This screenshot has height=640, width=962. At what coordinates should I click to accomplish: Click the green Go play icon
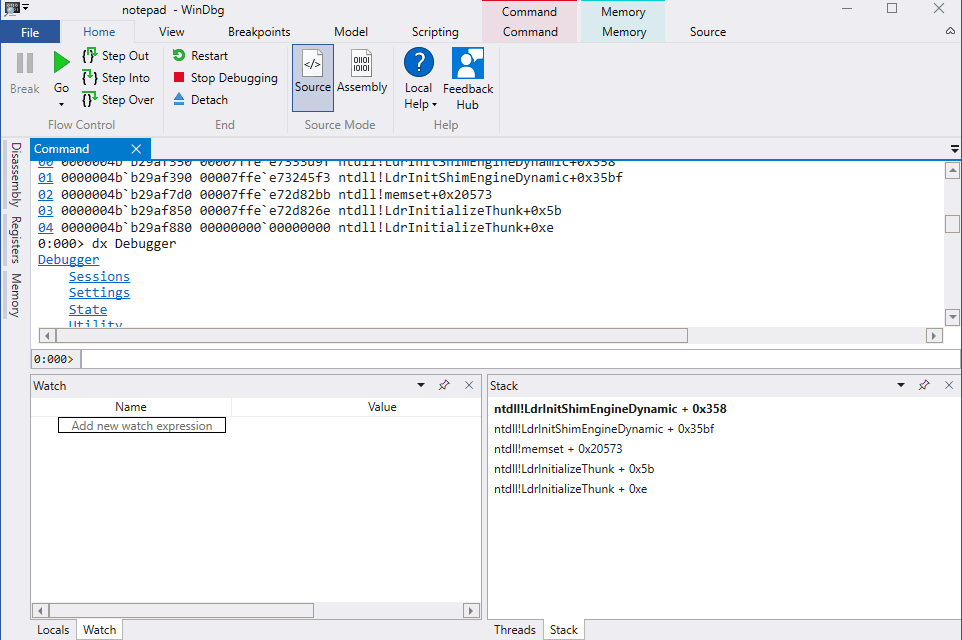point(61,63)
